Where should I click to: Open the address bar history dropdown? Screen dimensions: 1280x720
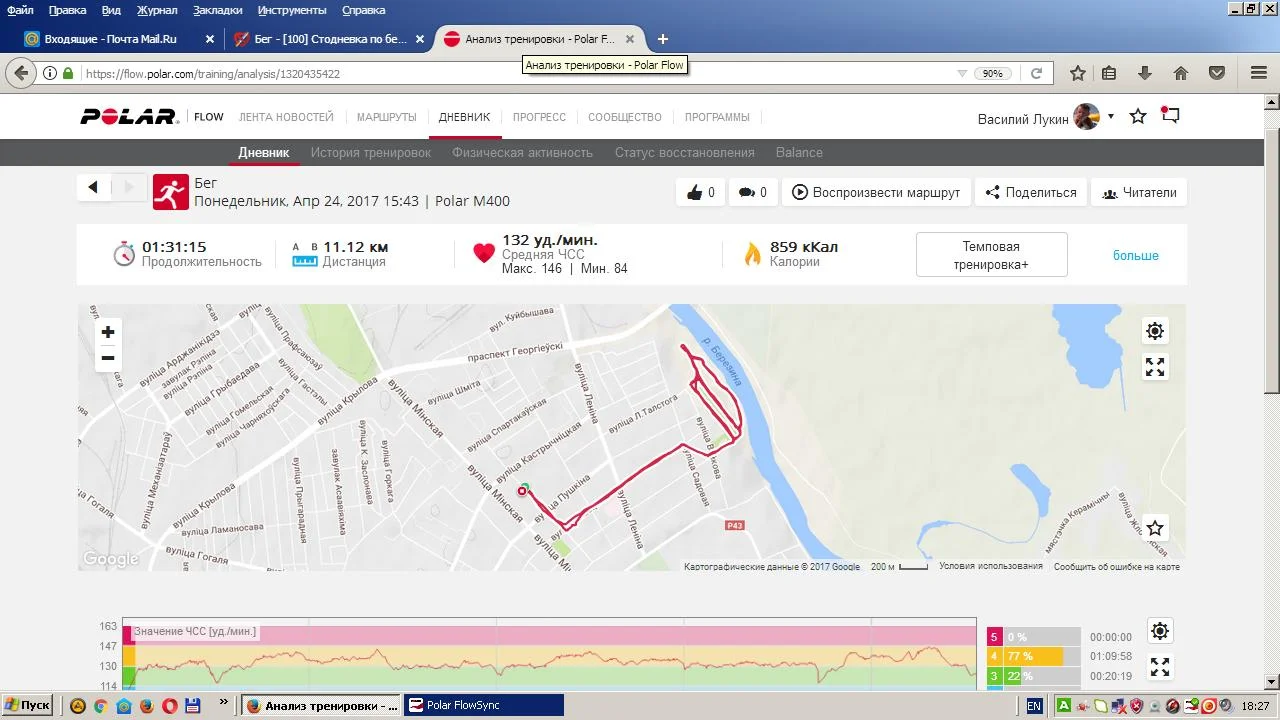click(962, 74)
